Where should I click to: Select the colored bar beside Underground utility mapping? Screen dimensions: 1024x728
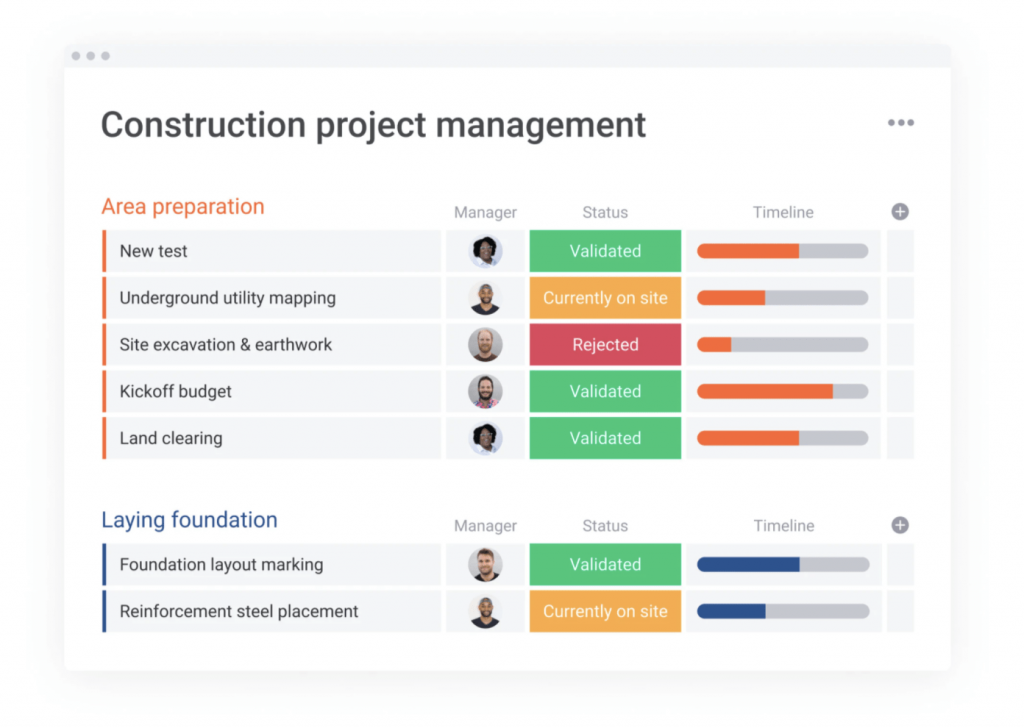click(x=105, y=298)
